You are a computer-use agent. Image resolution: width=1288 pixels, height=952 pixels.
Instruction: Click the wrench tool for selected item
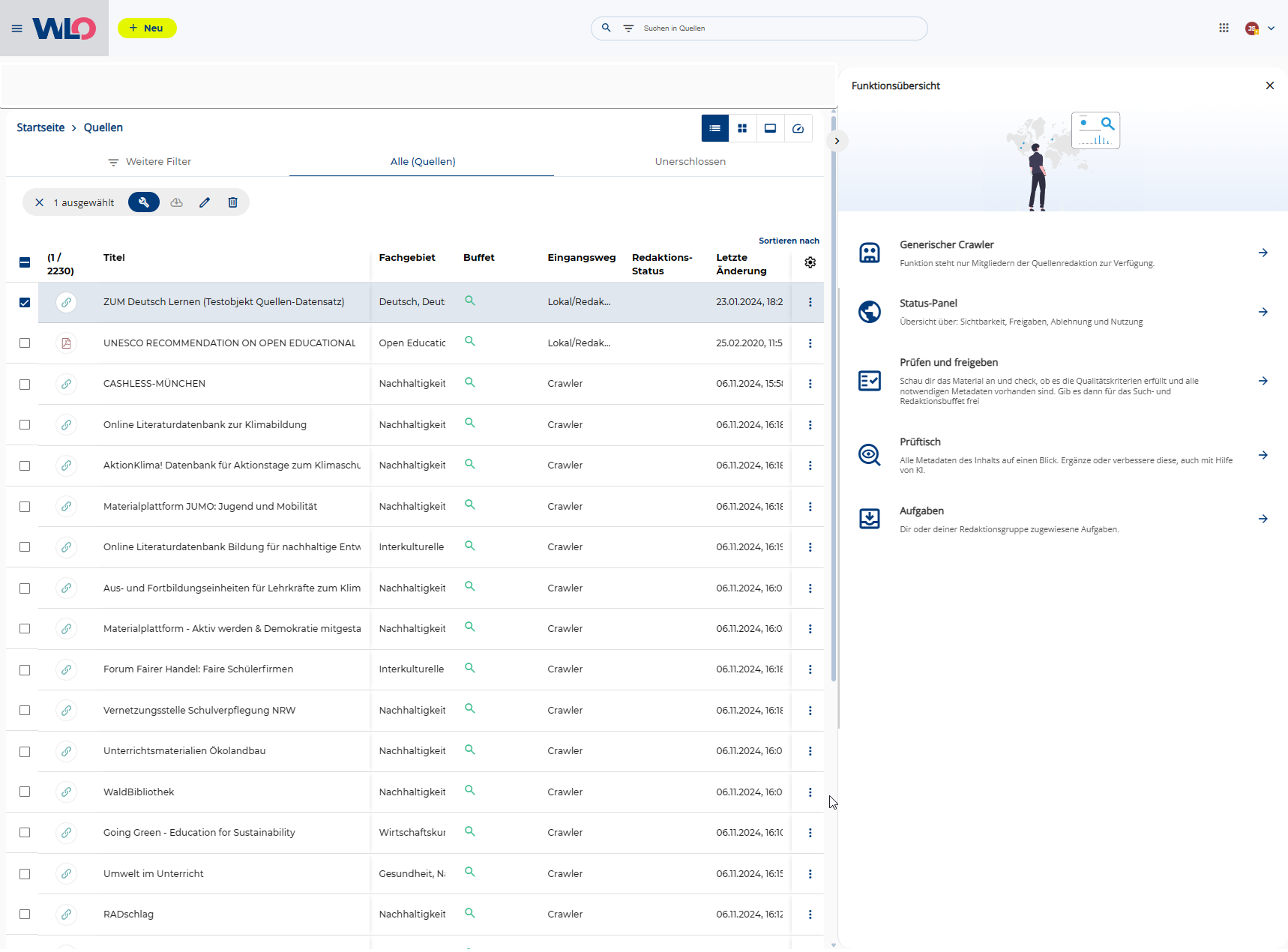coord(144,202)
